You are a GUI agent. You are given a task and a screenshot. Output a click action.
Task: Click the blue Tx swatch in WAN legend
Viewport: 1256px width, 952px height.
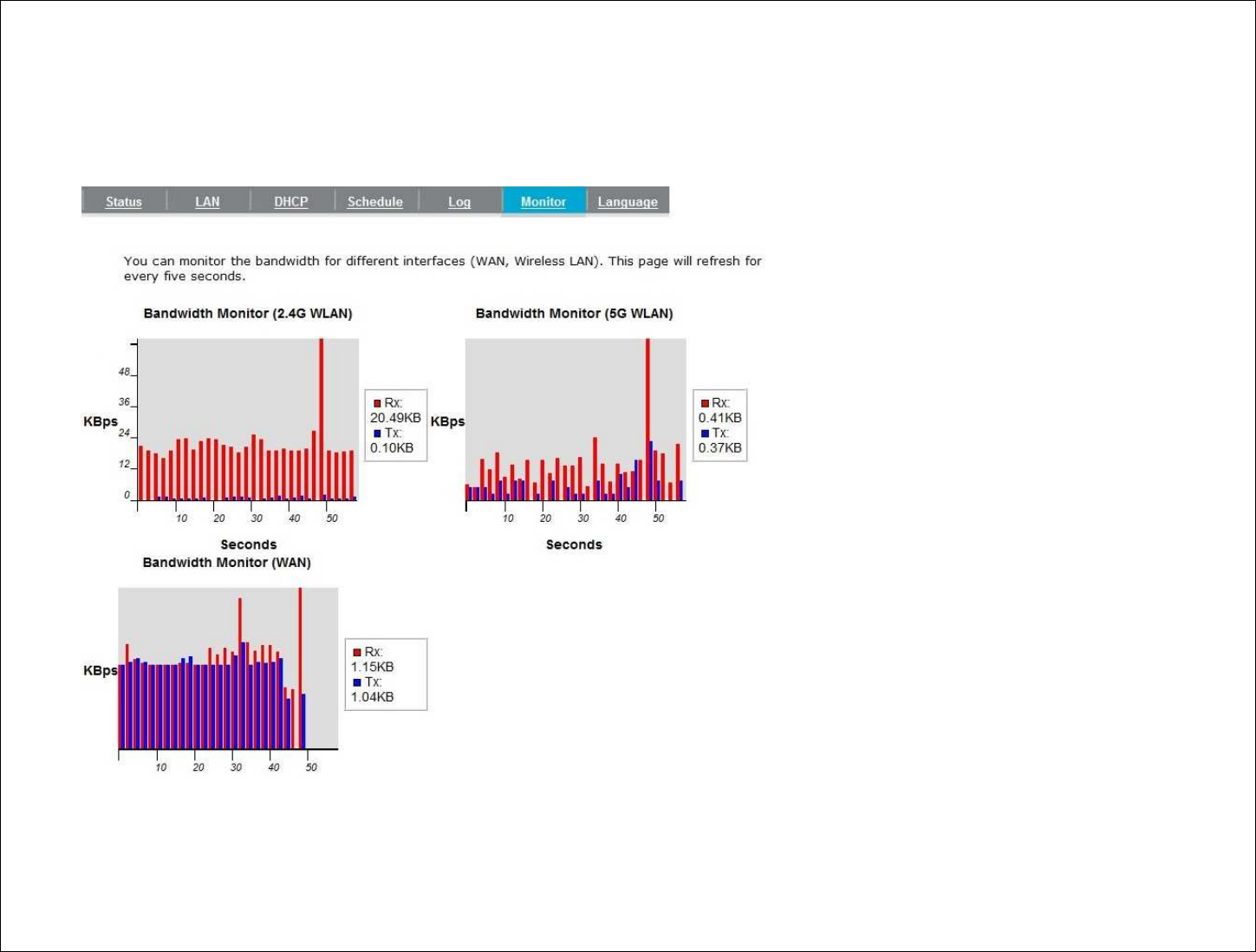click(x=357, y=682)
